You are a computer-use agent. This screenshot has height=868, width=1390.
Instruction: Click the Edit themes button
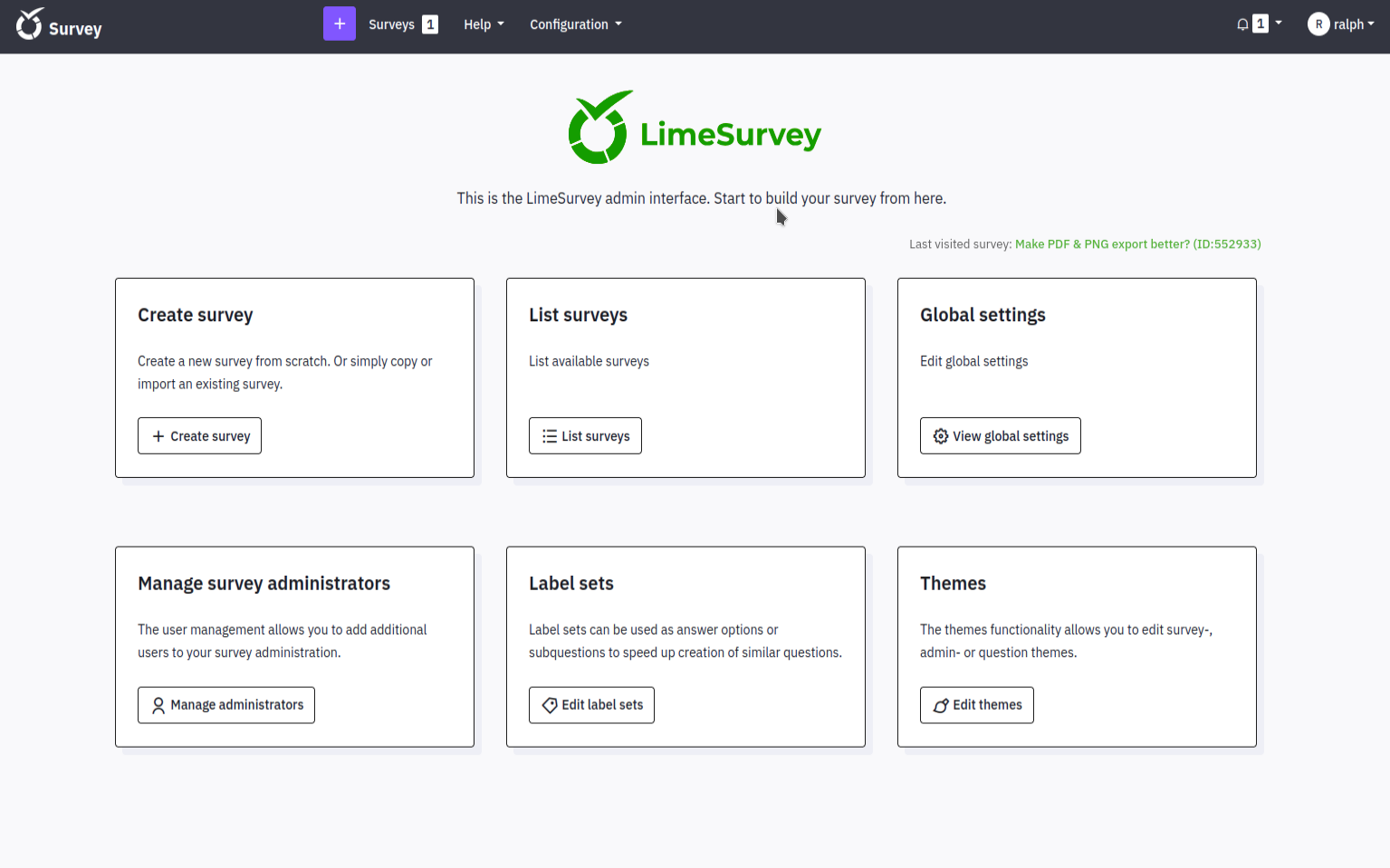click(x=976, y=705)
